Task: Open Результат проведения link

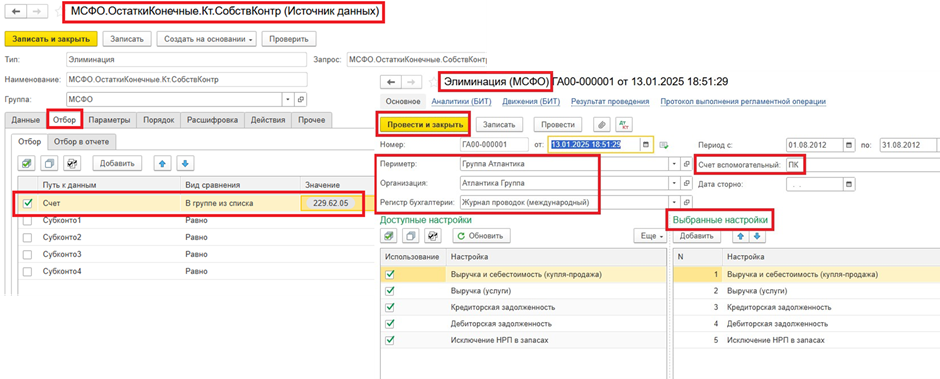Action: [610, 102]
